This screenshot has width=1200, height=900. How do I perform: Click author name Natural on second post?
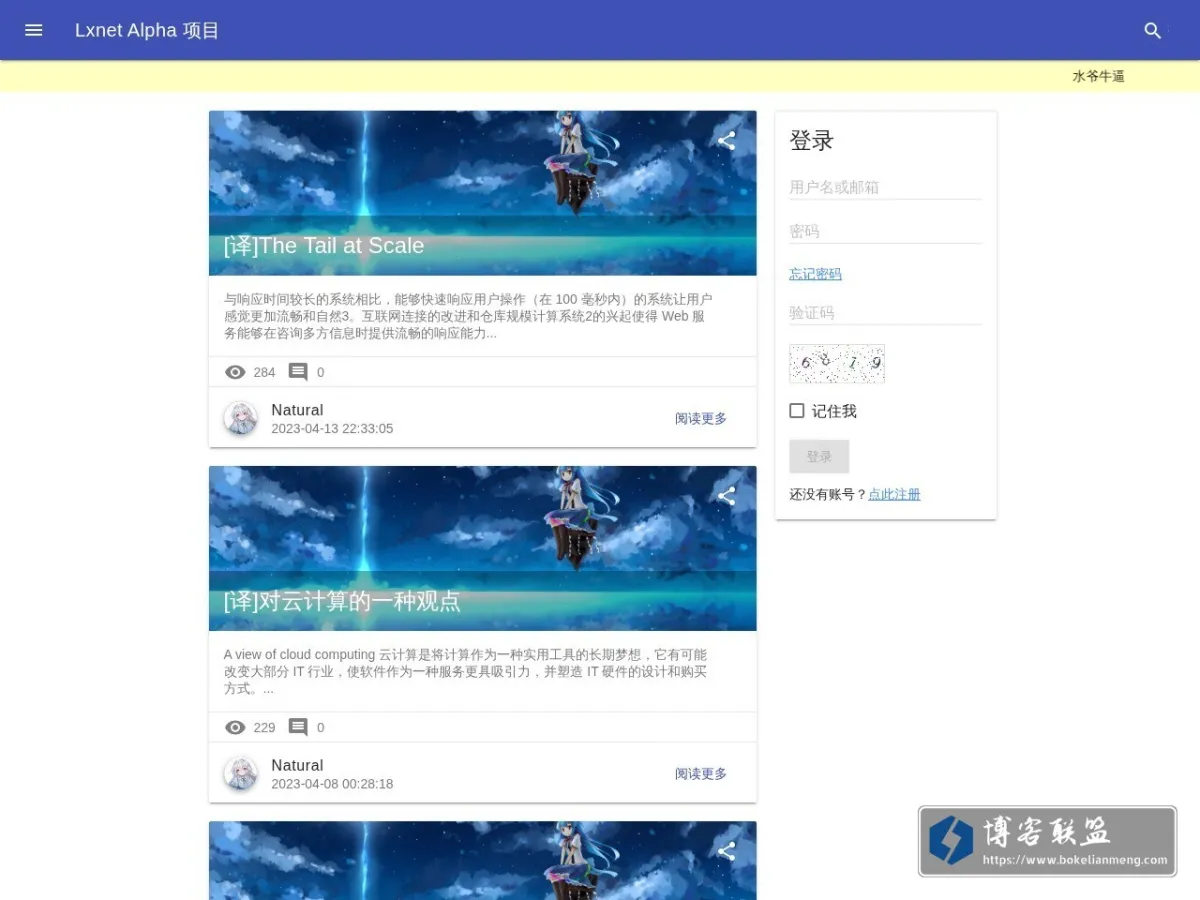pos(297,765)
